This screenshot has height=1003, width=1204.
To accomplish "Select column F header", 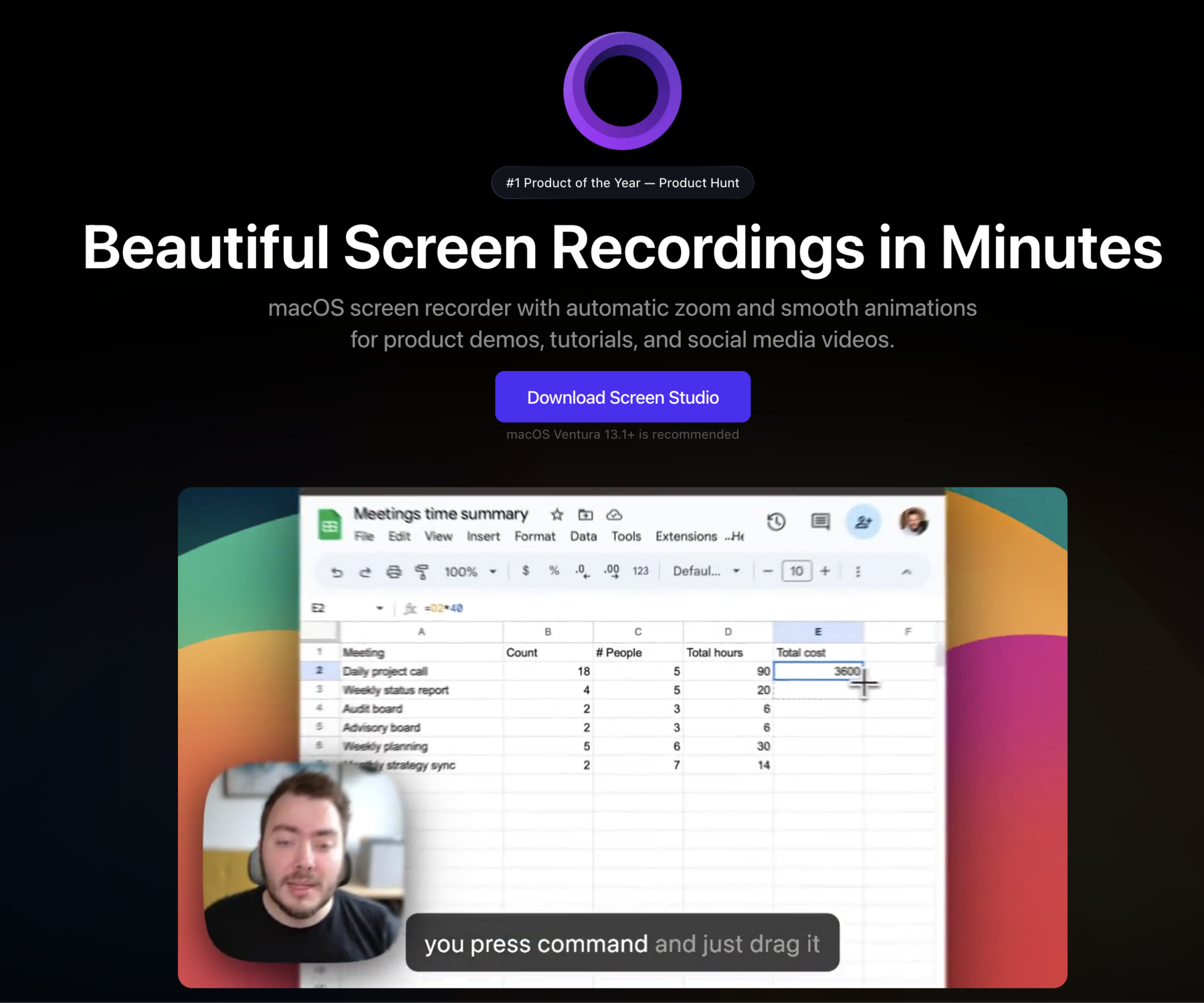I will tap(908, 632).
